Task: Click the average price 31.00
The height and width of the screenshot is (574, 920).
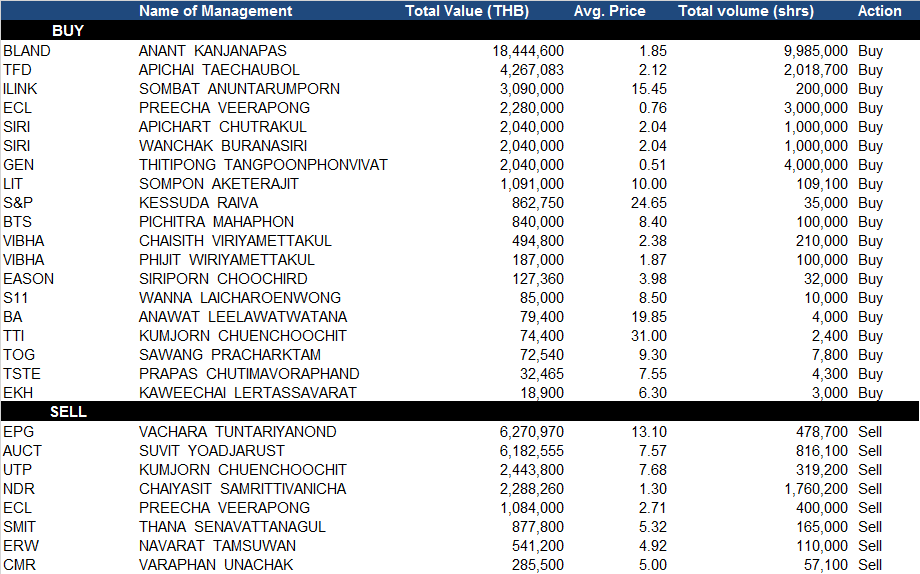Action: click(649, 336)
